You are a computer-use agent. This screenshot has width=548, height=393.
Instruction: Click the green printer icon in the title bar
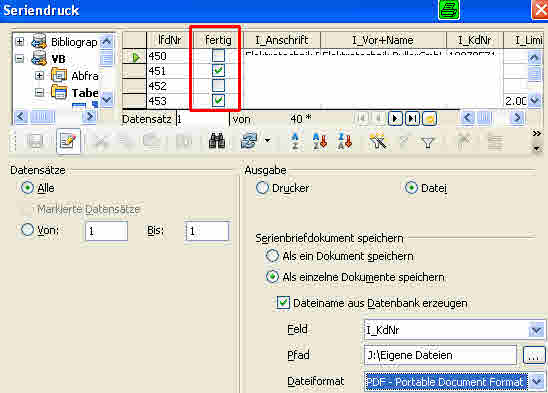point(449,9)
